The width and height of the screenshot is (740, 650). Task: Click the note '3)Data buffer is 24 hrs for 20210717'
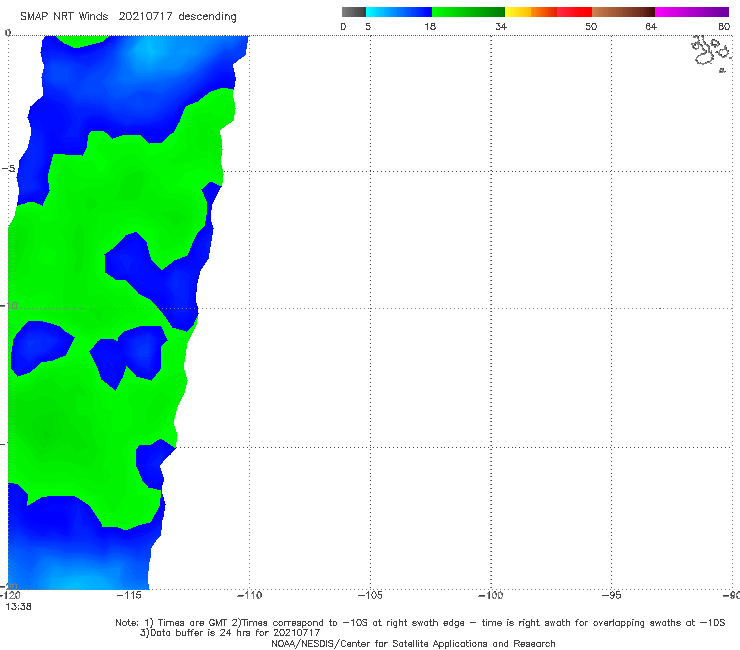coord(230,633)
